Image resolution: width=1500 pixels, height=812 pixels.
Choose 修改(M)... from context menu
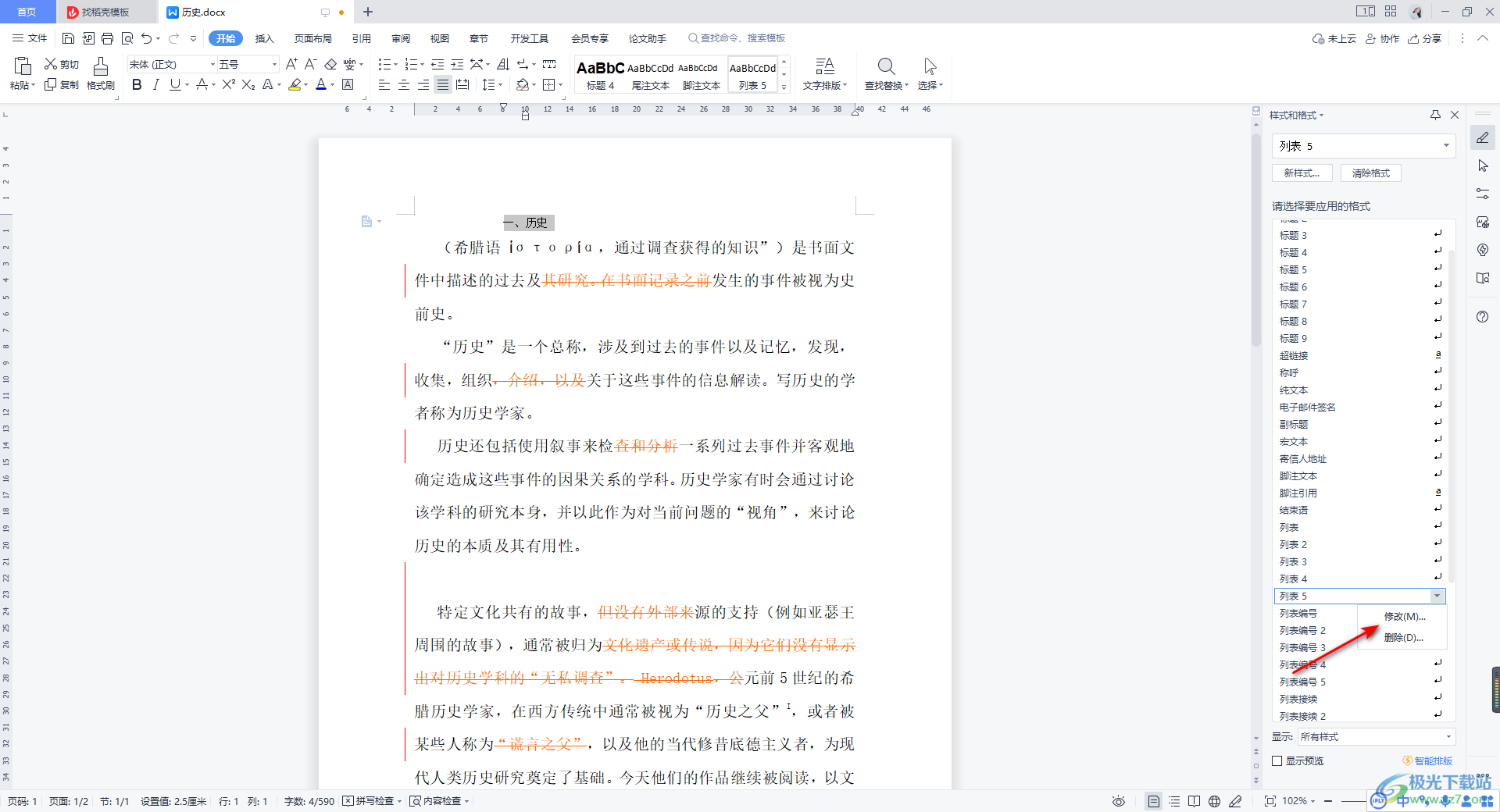point(1405,616)
